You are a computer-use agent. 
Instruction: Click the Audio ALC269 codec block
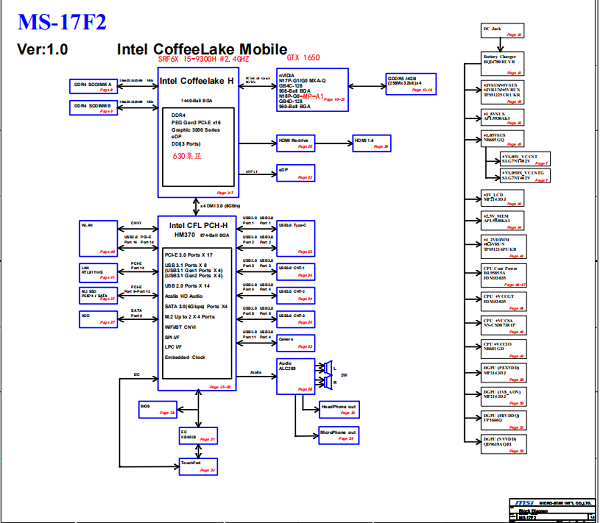tap(296, 372)
